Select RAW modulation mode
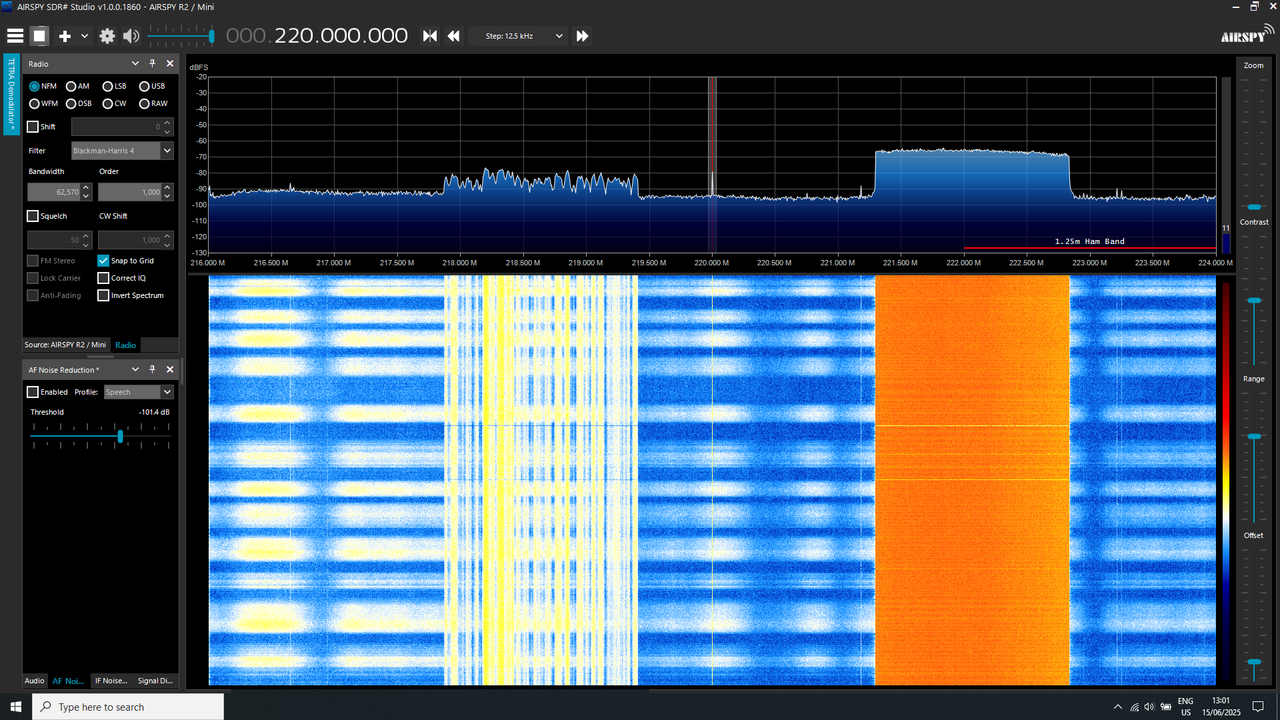 click(x=153, y=103)
